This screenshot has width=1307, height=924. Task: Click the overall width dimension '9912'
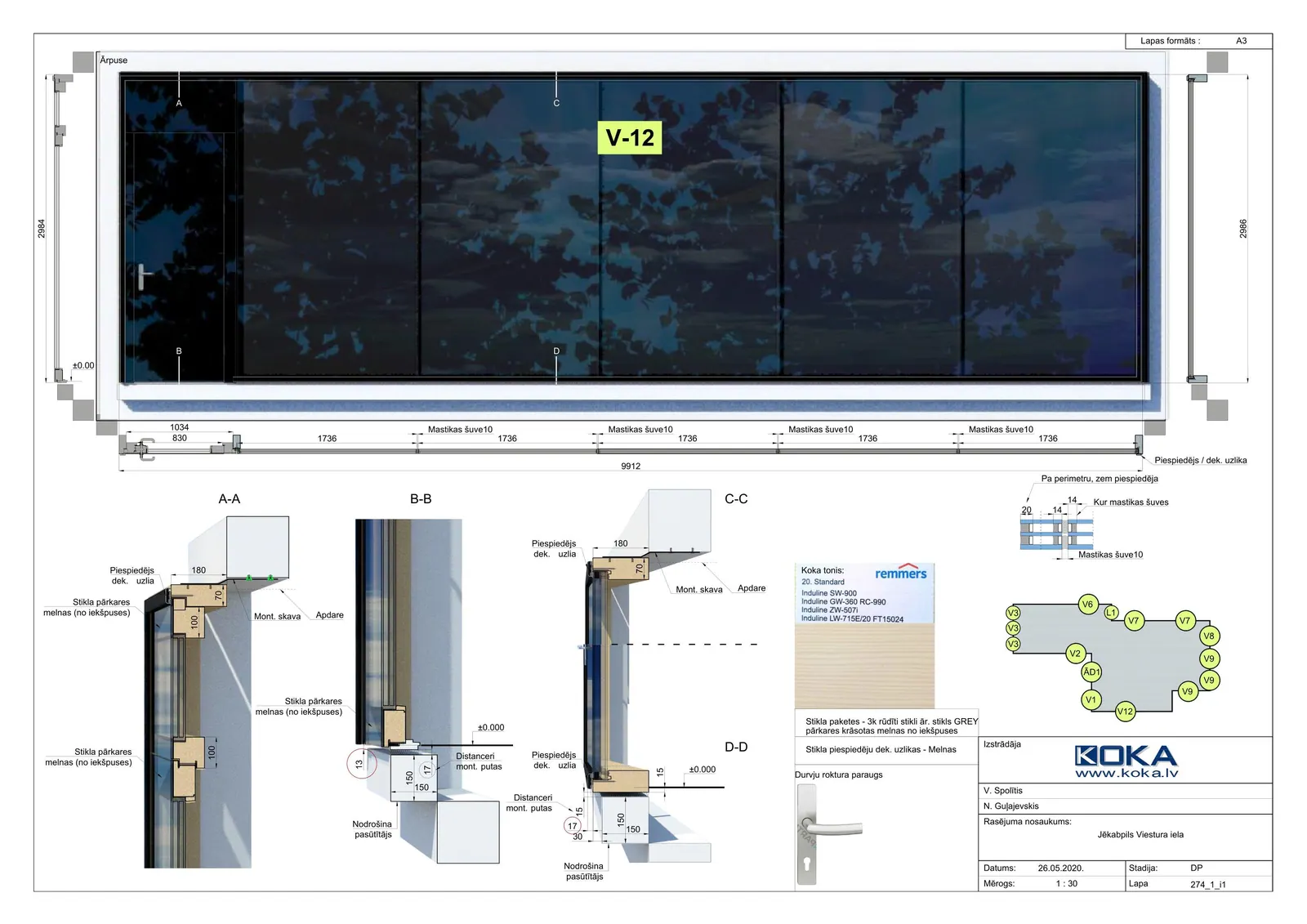(631, 466)
